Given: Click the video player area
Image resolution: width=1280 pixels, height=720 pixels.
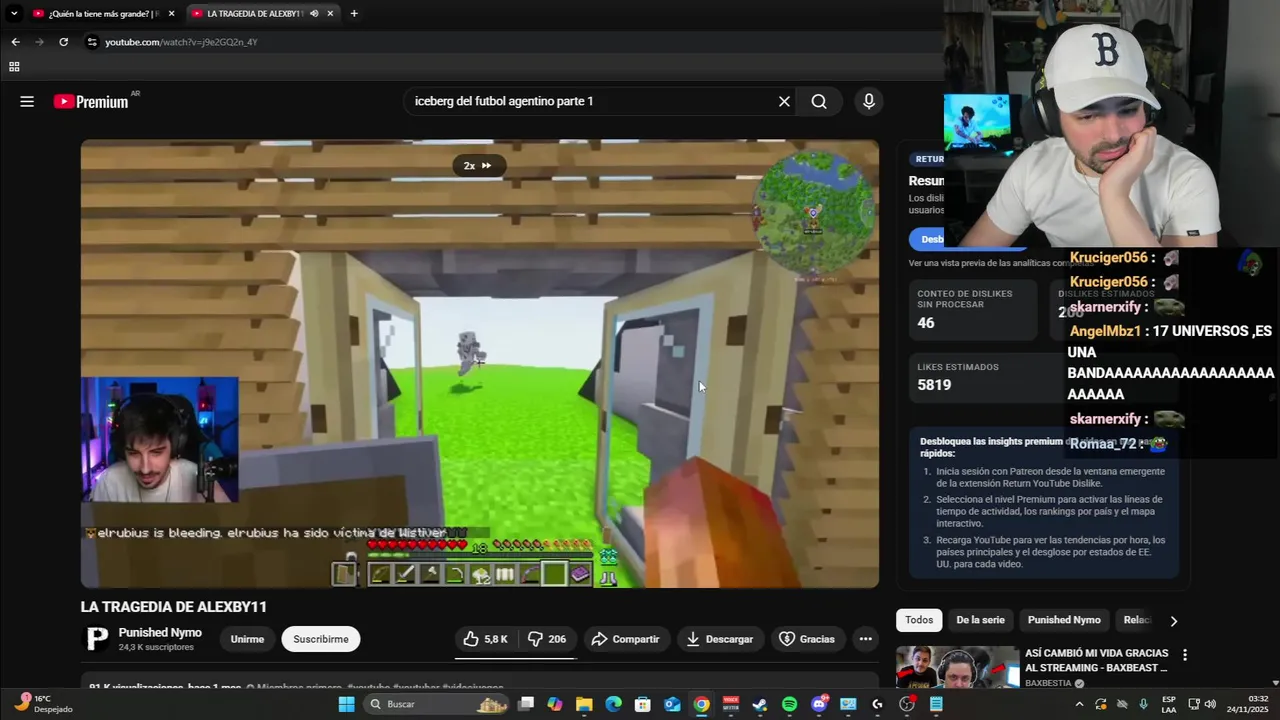Looking at the screenshot, I should coord(480,363).
